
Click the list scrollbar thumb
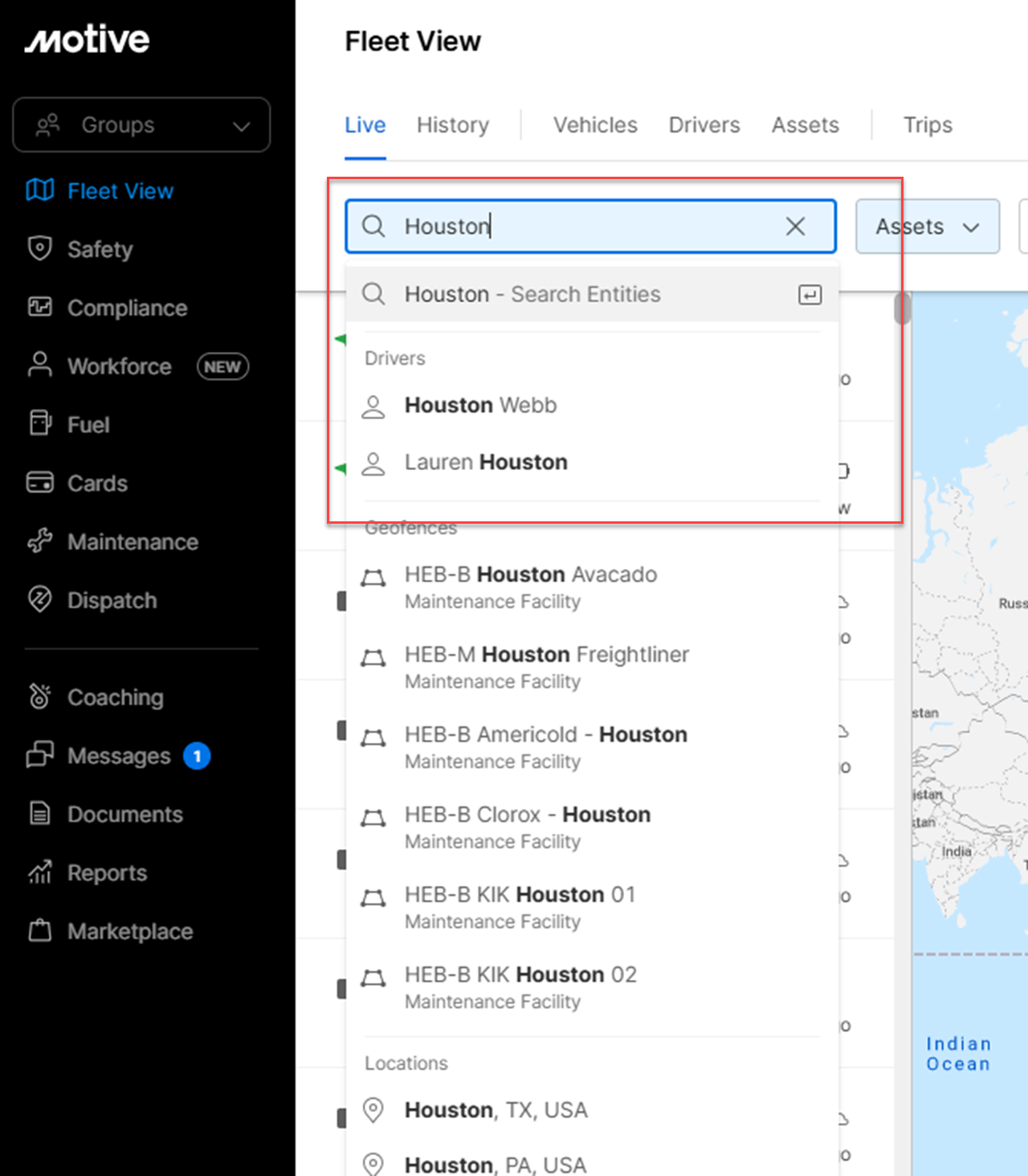coord(903,308)
